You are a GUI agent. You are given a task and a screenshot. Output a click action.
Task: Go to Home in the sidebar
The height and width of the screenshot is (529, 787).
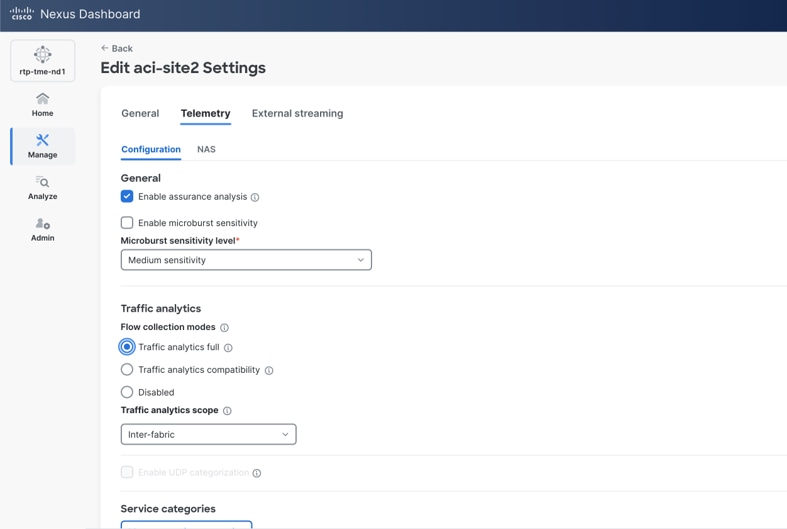[43, 104]
